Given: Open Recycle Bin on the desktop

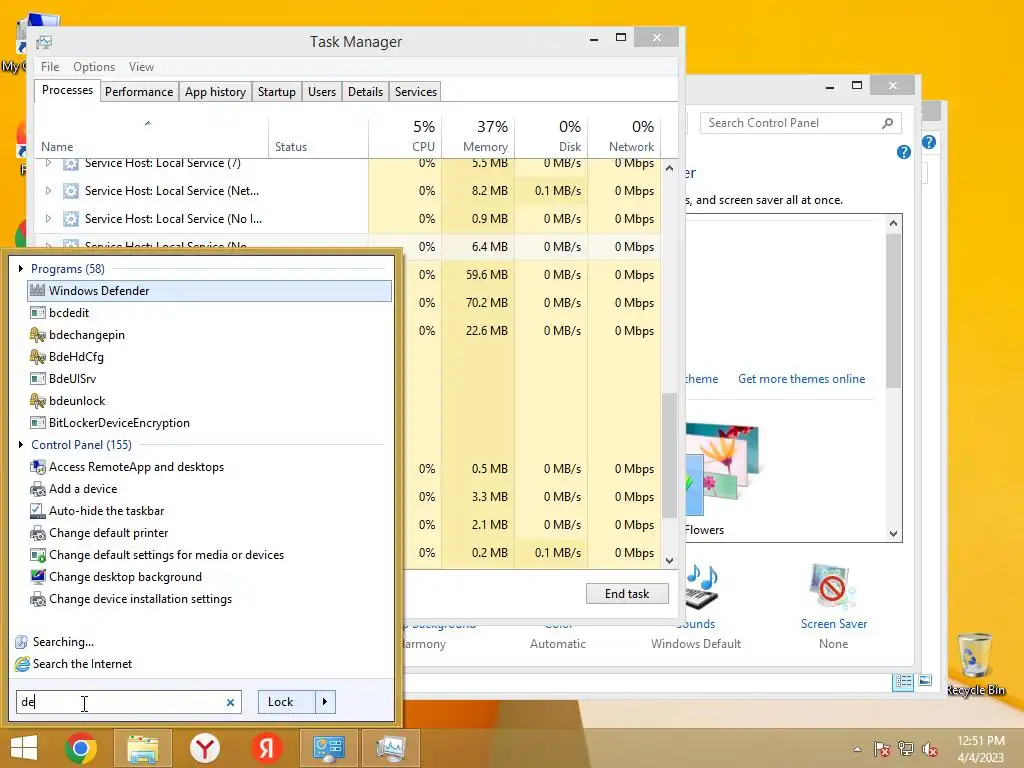Looking at the screenshot, I should pos(975,663).
